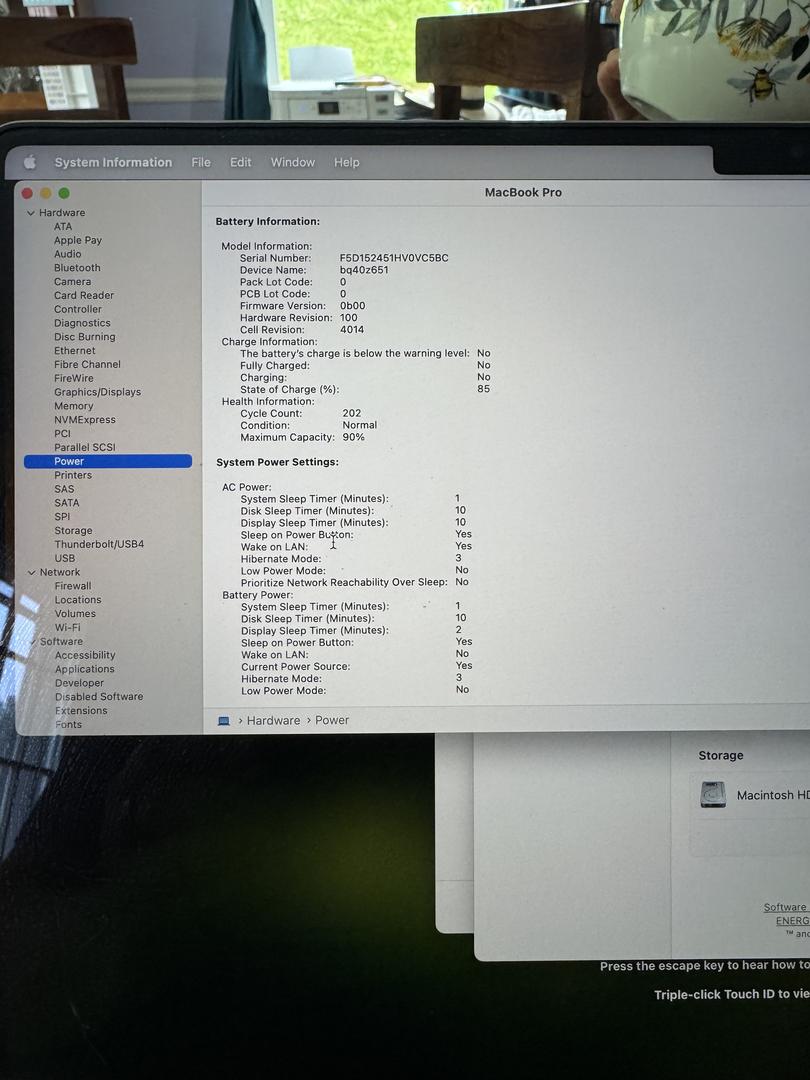
Task: Click the device name bq40z651
Action: click(364, 270)
